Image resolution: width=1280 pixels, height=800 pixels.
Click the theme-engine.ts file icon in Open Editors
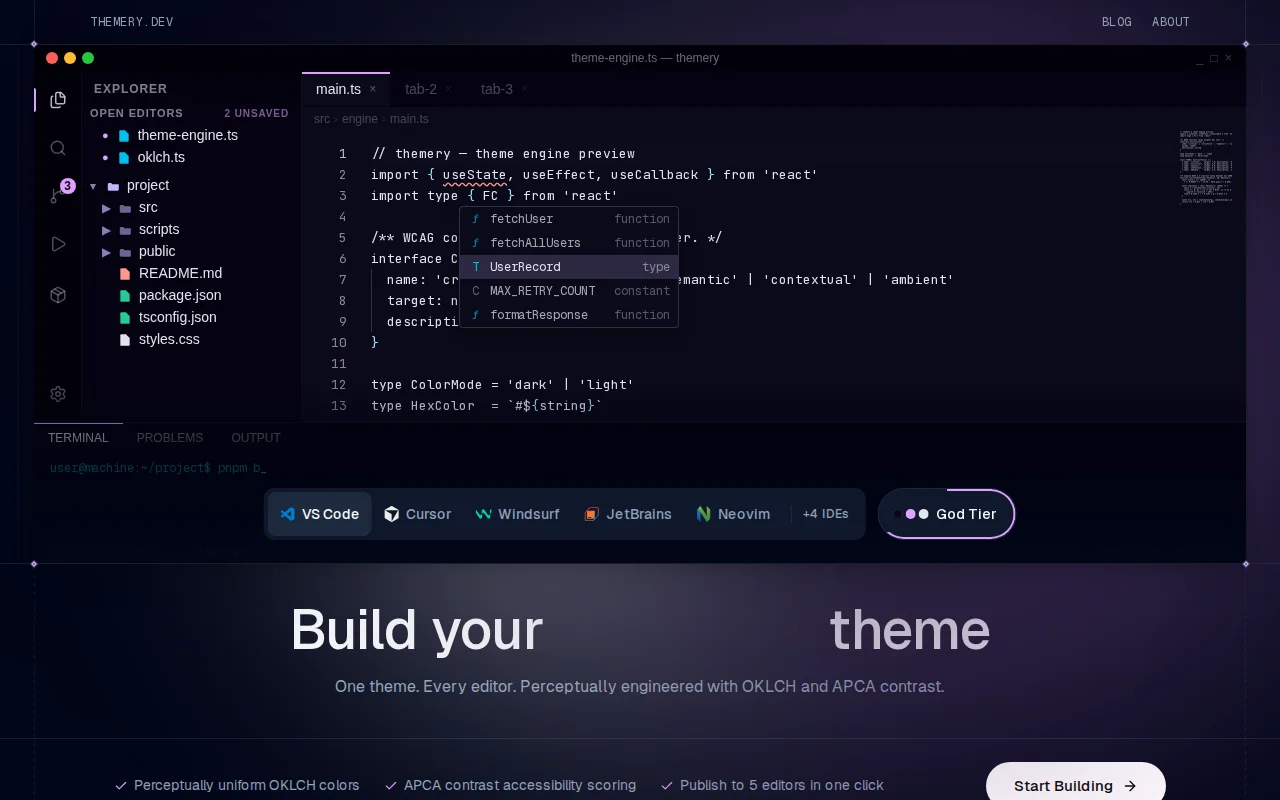click(x=124, y=136)
